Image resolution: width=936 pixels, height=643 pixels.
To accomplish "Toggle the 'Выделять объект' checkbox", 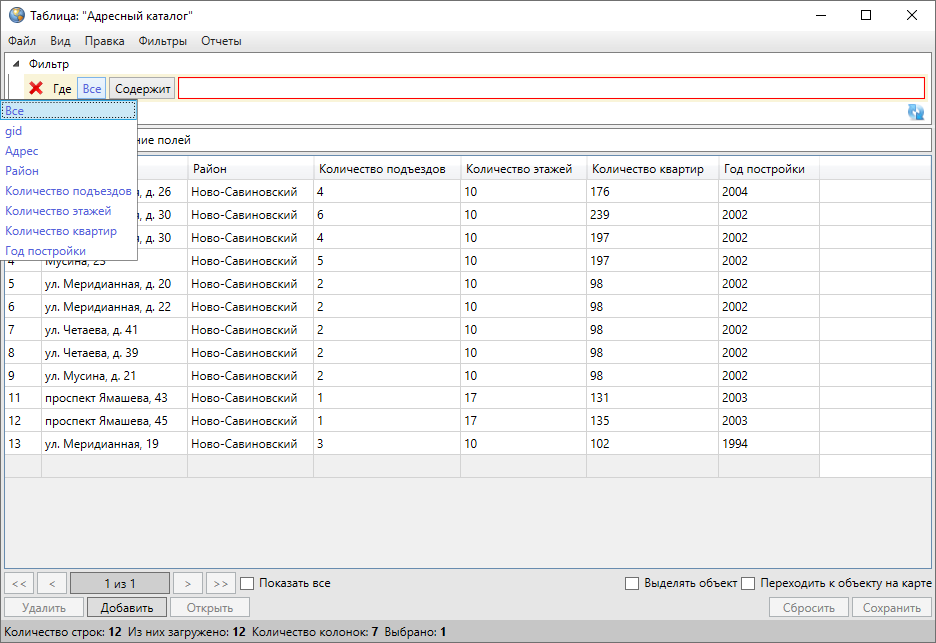I will pos(631,583).
